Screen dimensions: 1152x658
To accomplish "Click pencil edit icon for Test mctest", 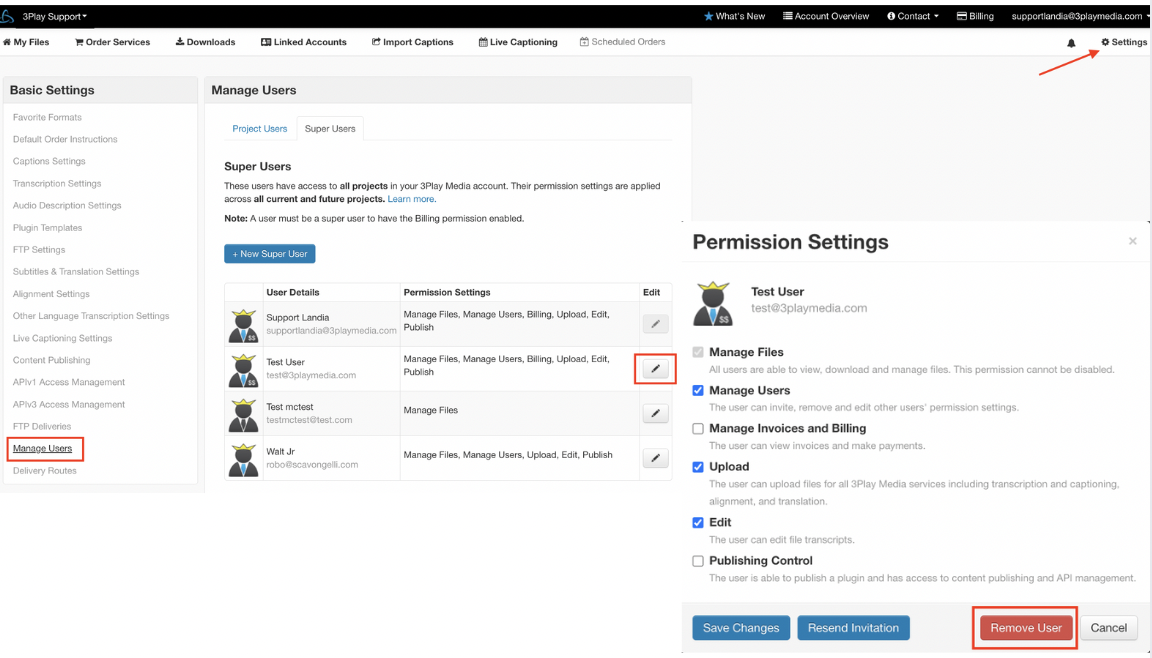I will (x=655, y=413).
